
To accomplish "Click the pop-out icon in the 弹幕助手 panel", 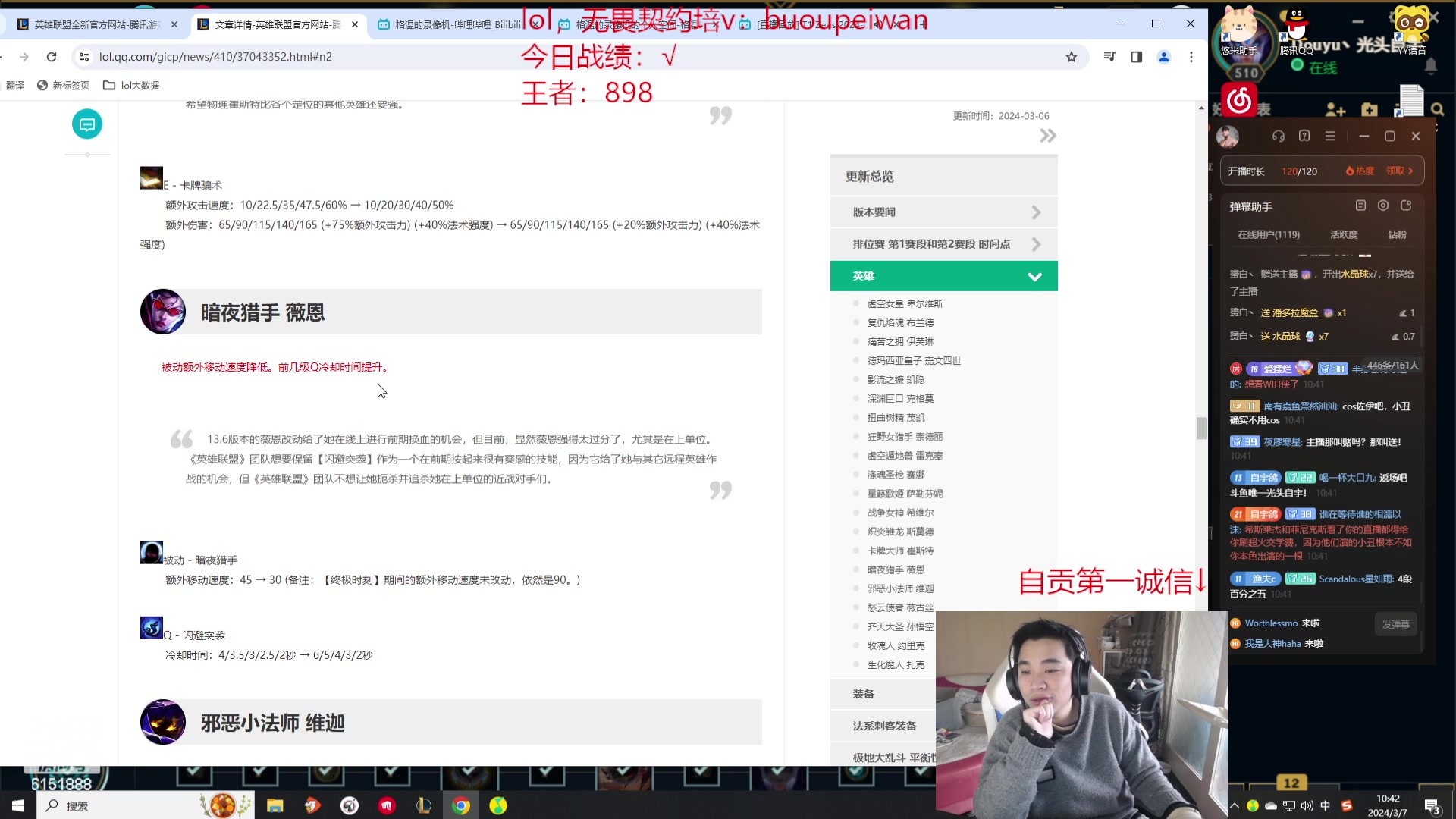I will [x=1407, y=205].
